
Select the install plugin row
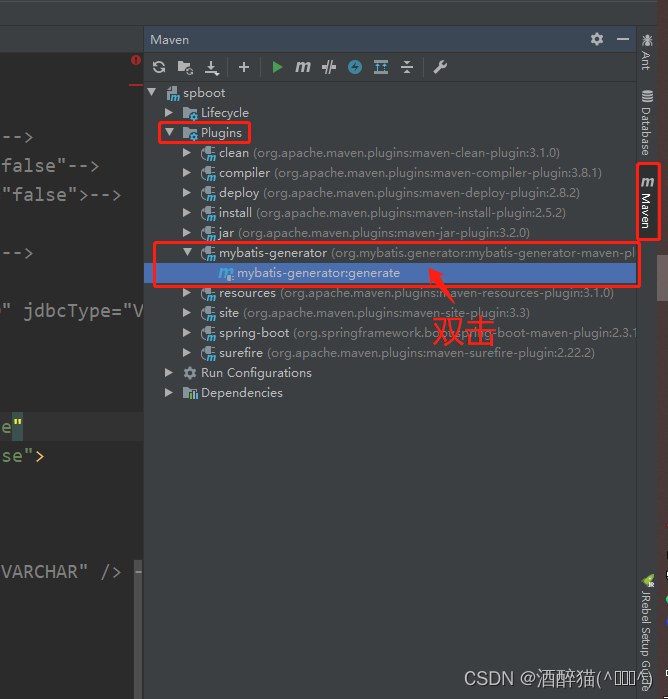pos(392,213)
